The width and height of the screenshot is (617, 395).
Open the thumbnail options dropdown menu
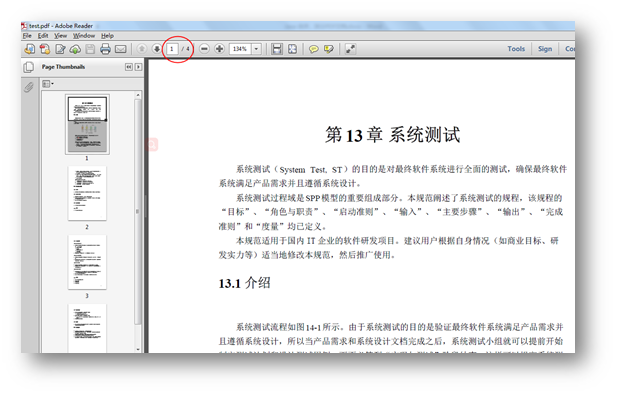[48, 84]
